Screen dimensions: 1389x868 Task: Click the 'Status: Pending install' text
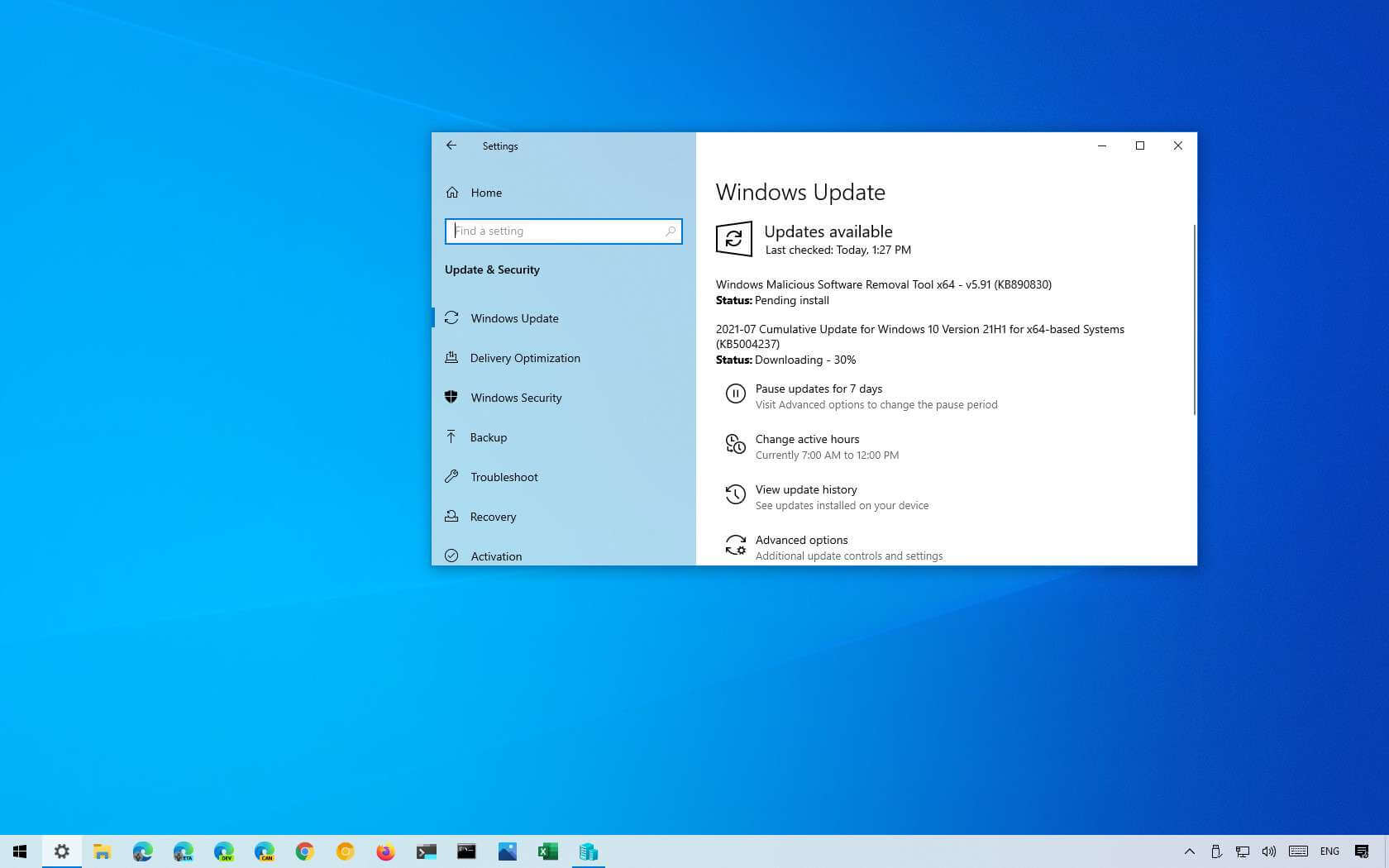click(x=772, y=300)
